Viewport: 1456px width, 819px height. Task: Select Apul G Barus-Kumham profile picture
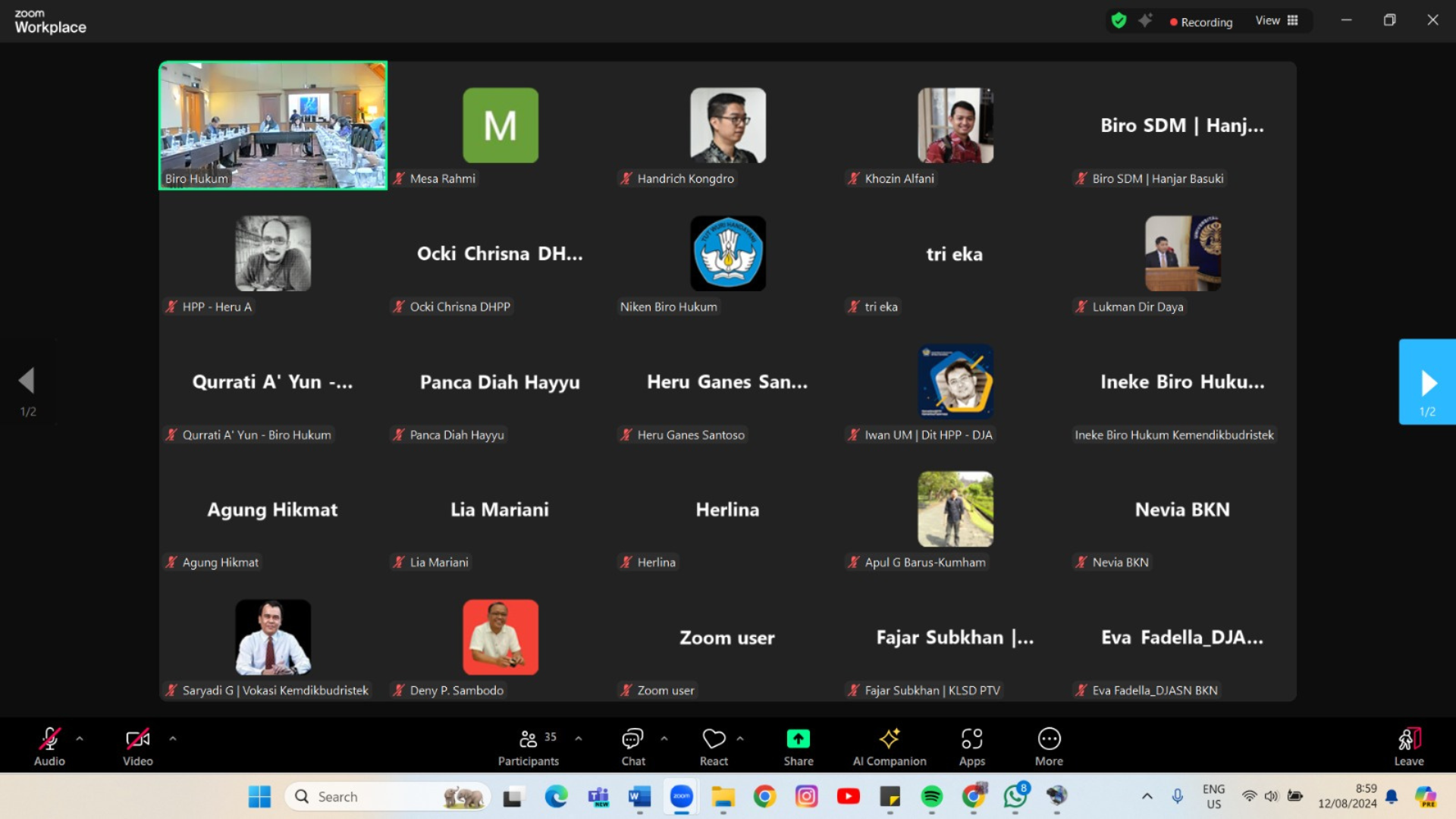point(955,509)
